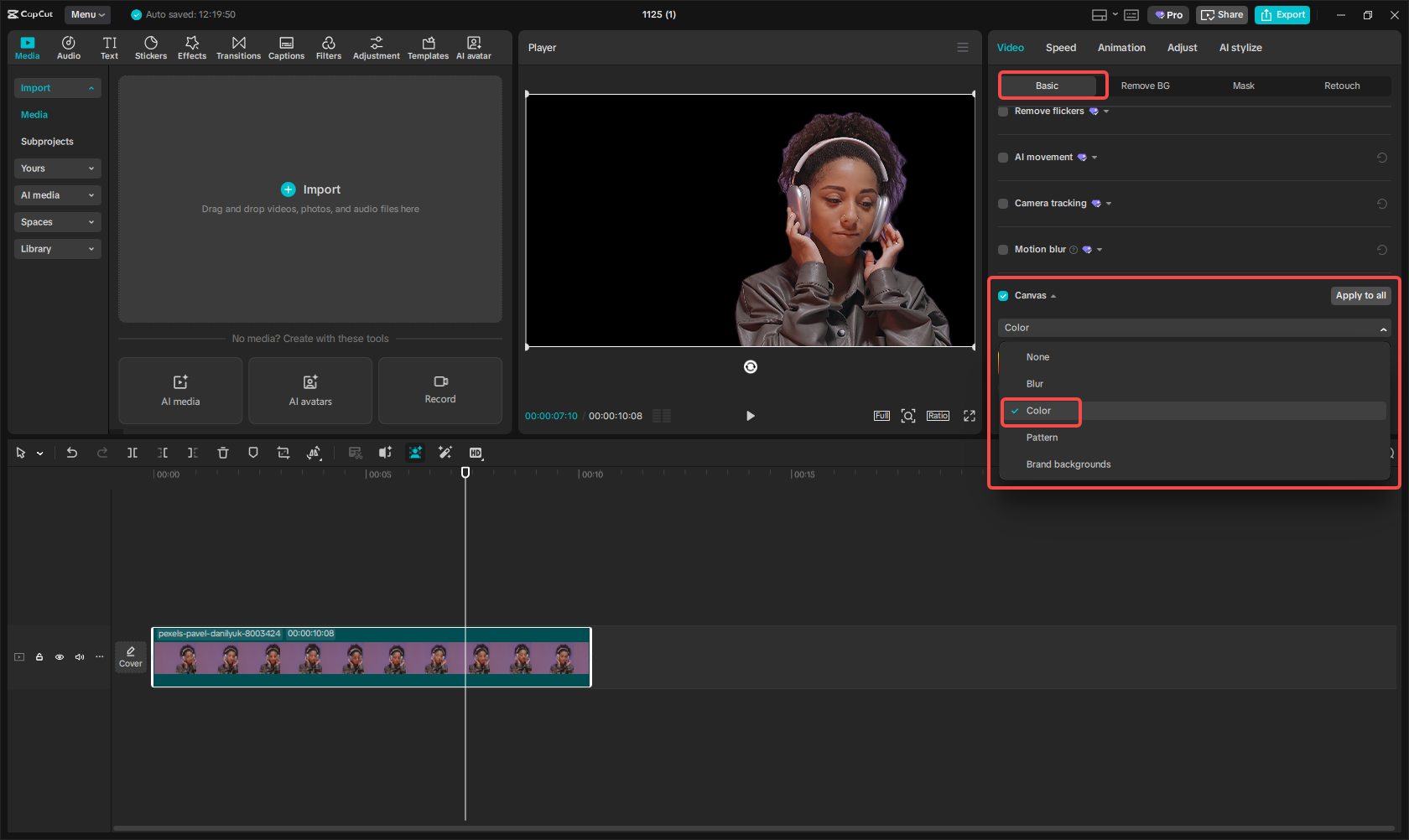1409x840 pixels.
Task: Choose Blur from canvas dropdown
Action: click(x=1035, y=384)
